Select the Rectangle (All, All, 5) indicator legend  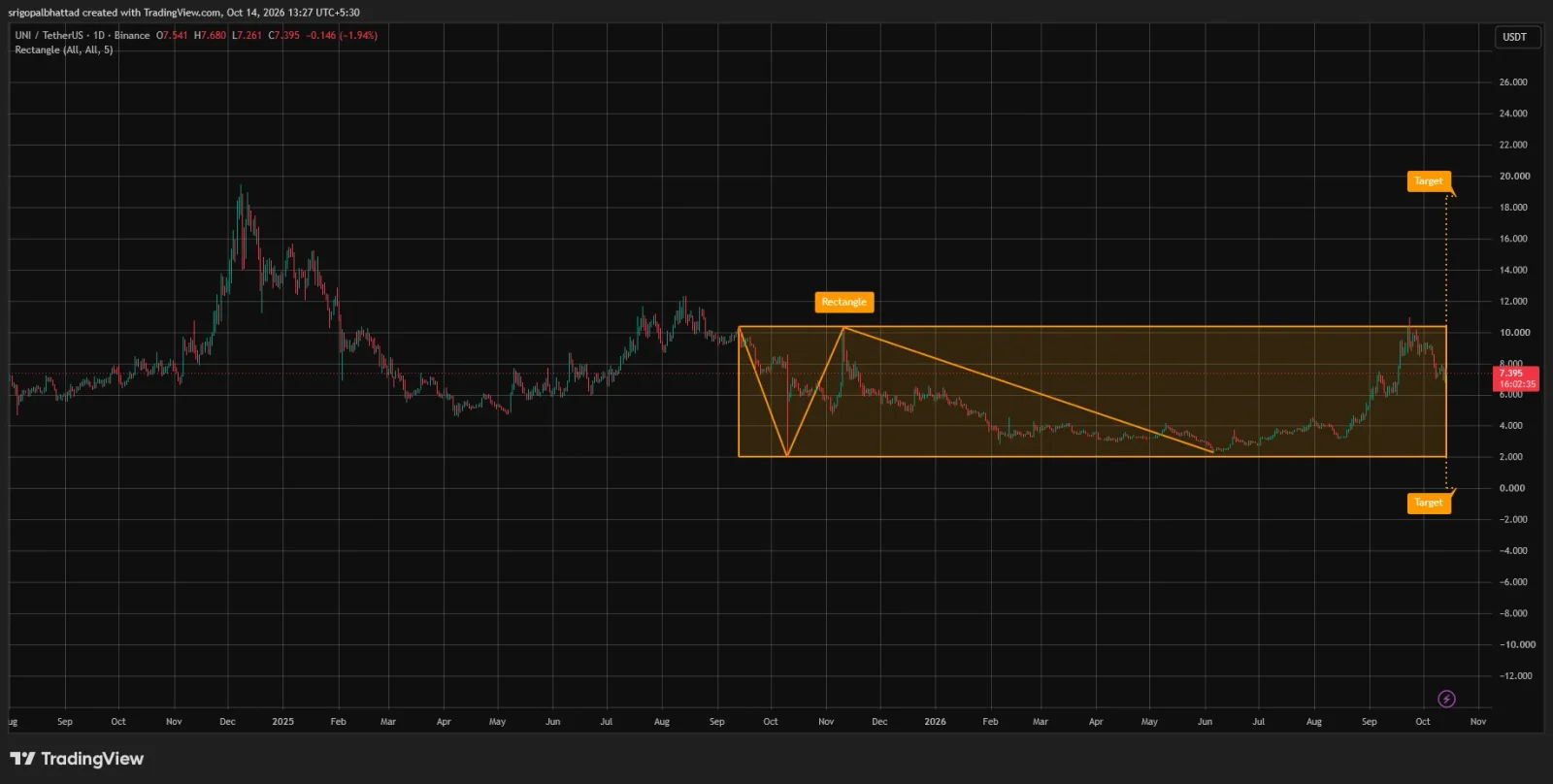64,49
